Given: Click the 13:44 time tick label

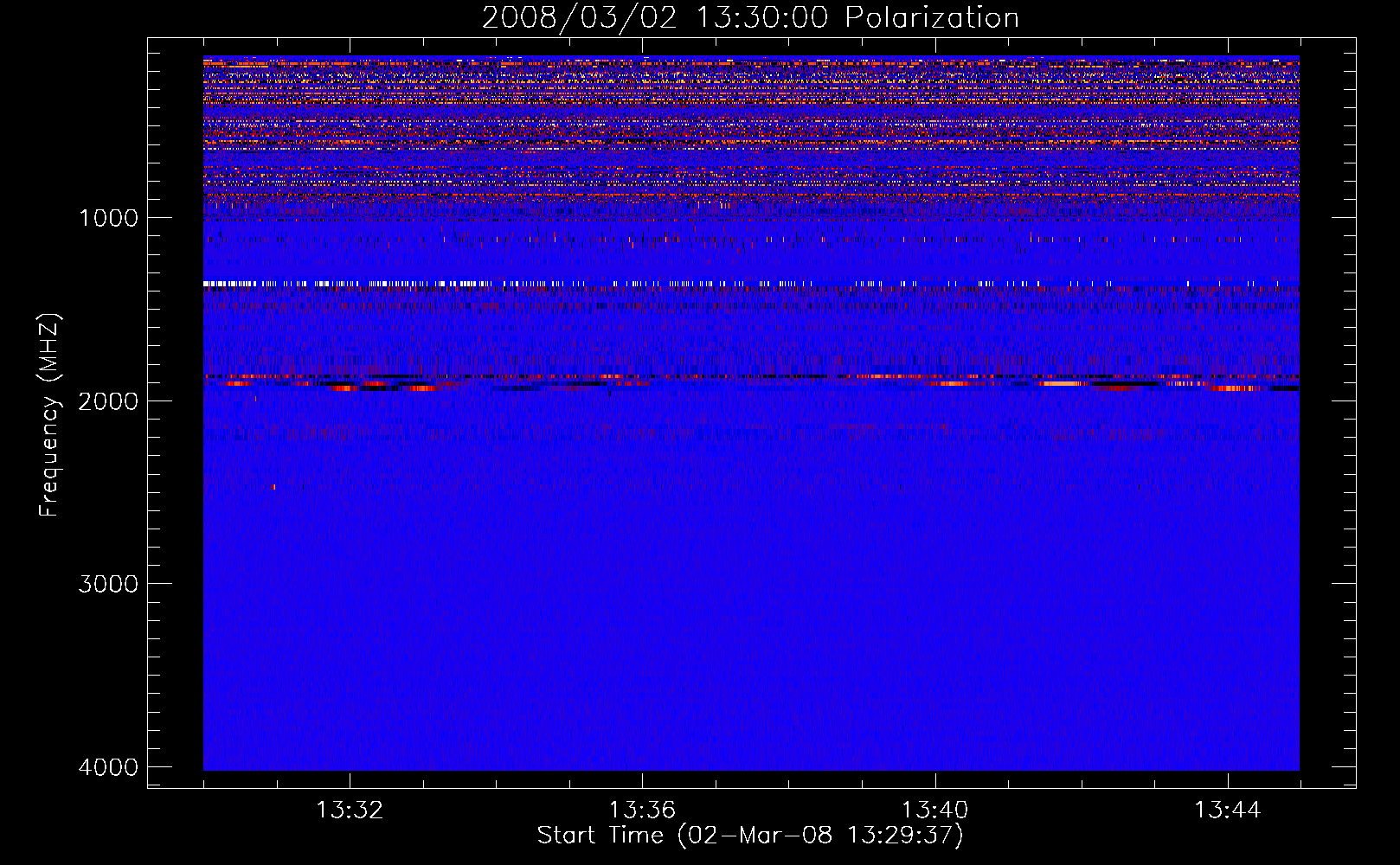Looking at the screenshot, I should (x=1228, y=811).
